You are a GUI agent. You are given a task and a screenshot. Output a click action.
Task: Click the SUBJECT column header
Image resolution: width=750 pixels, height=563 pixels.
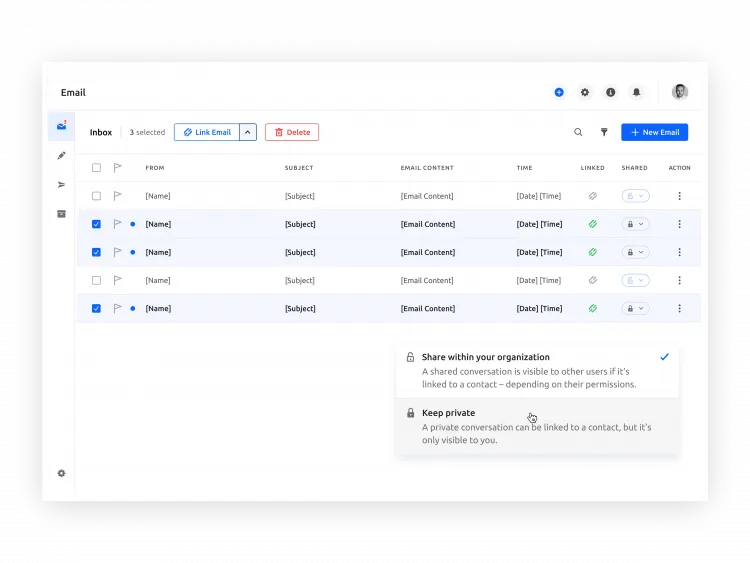(x=299, y=168)
